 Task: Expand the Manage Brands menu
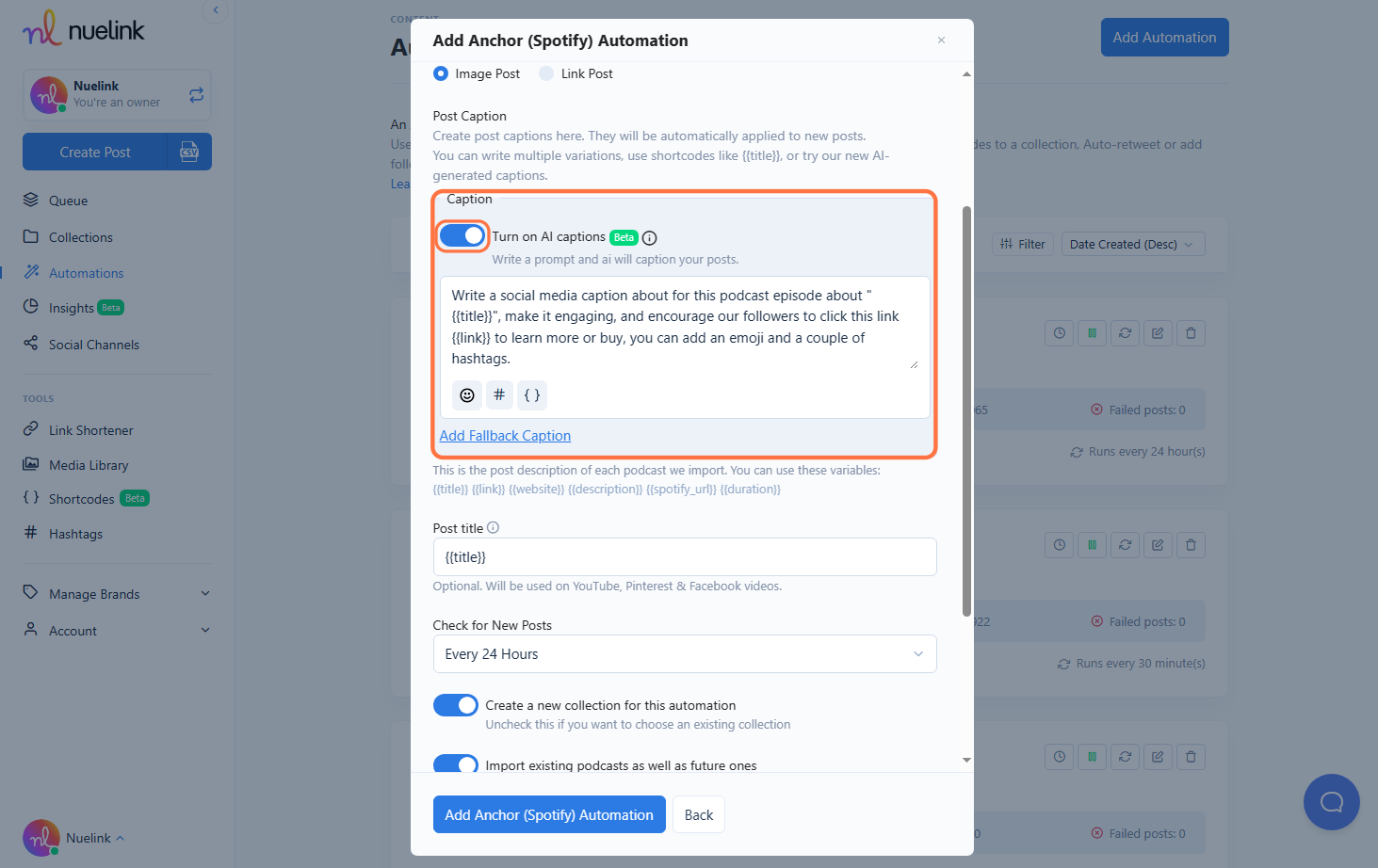(x=117, y=594)
